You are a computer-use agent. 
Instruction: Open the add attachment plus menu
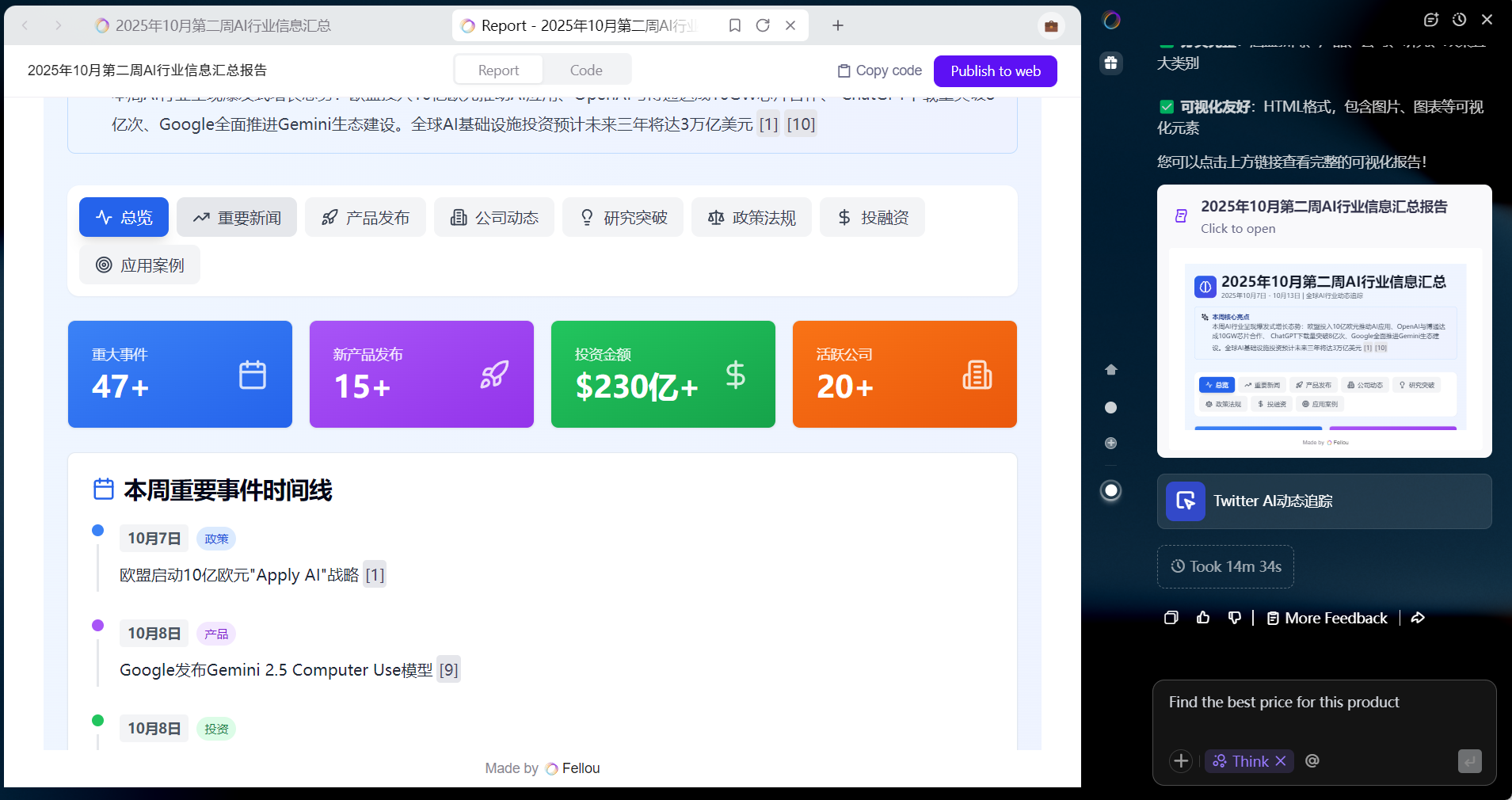point(1181,761)
